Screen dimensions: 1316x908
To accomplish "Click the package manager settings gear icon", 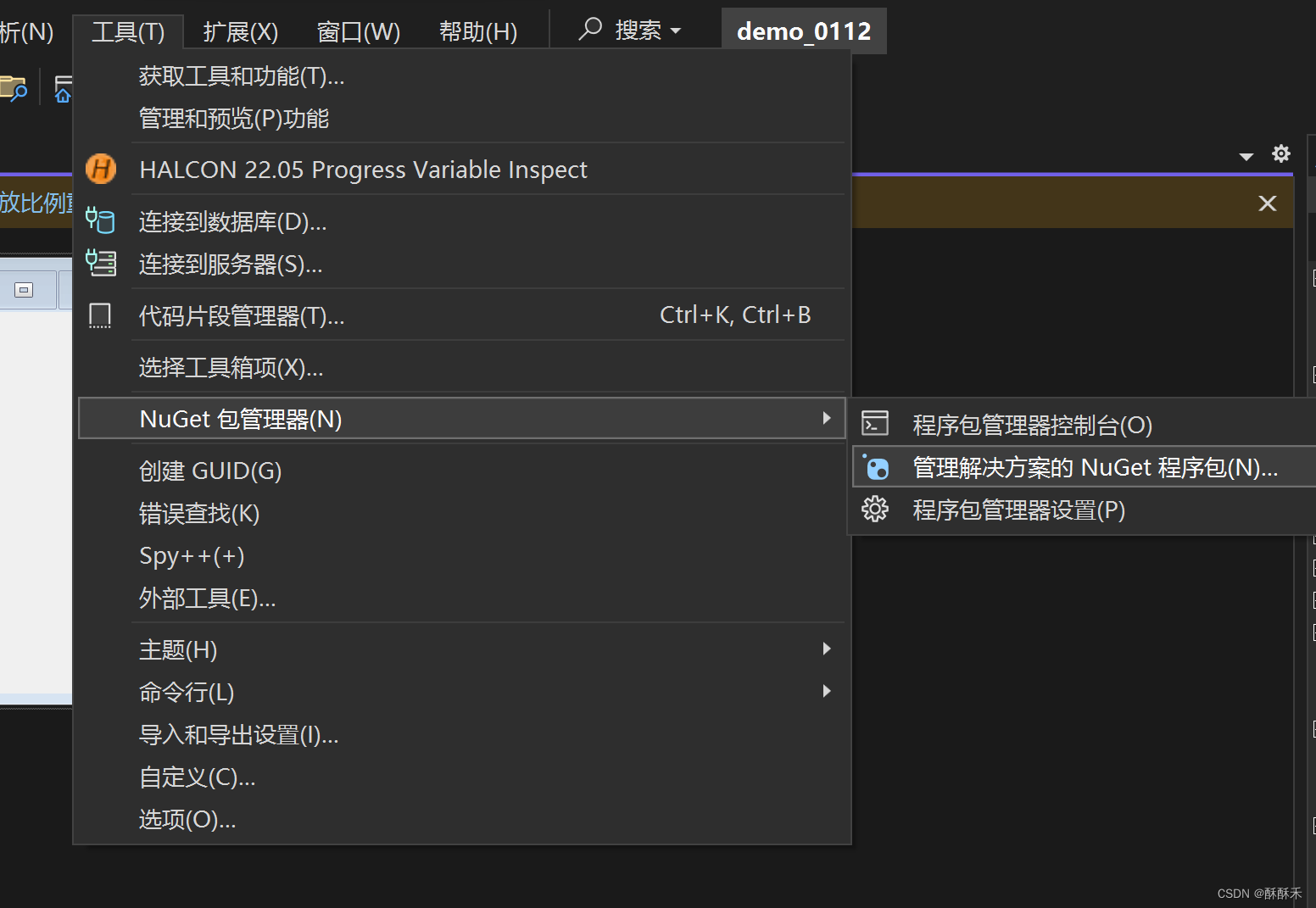I will point(875,509).
